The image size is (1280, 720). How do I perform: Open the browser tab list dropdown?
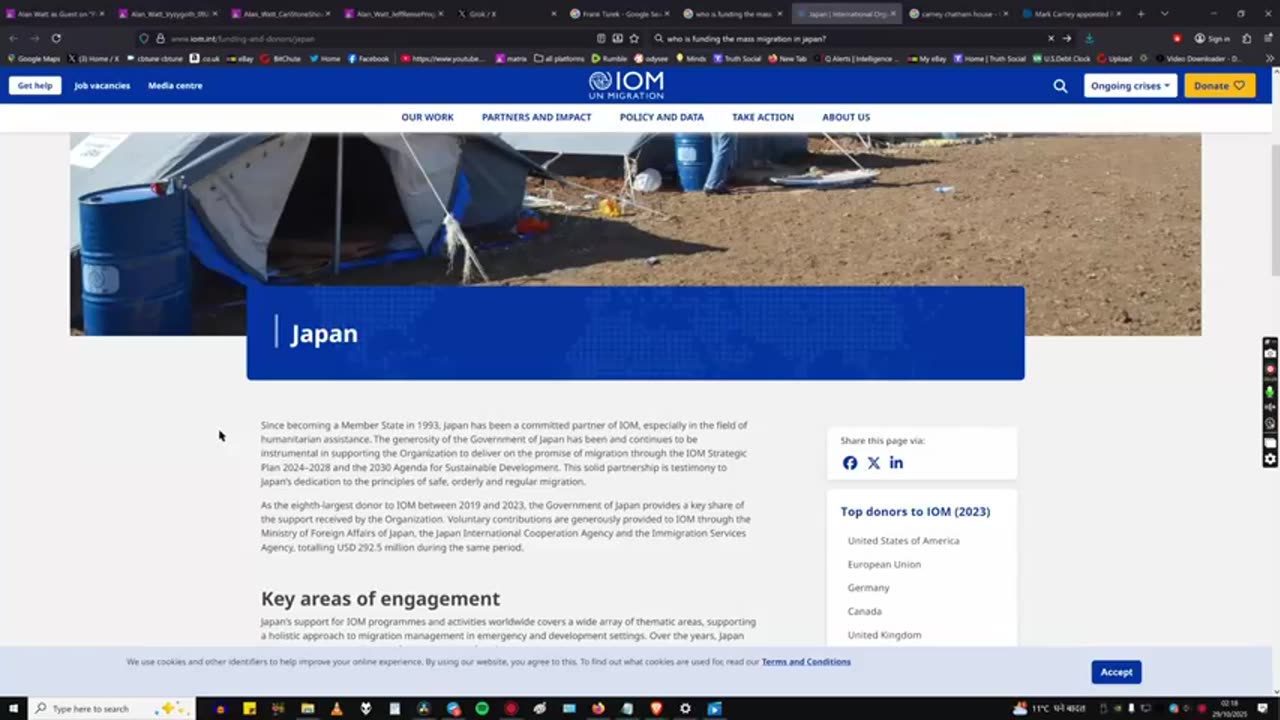[x=1164, y=13]
